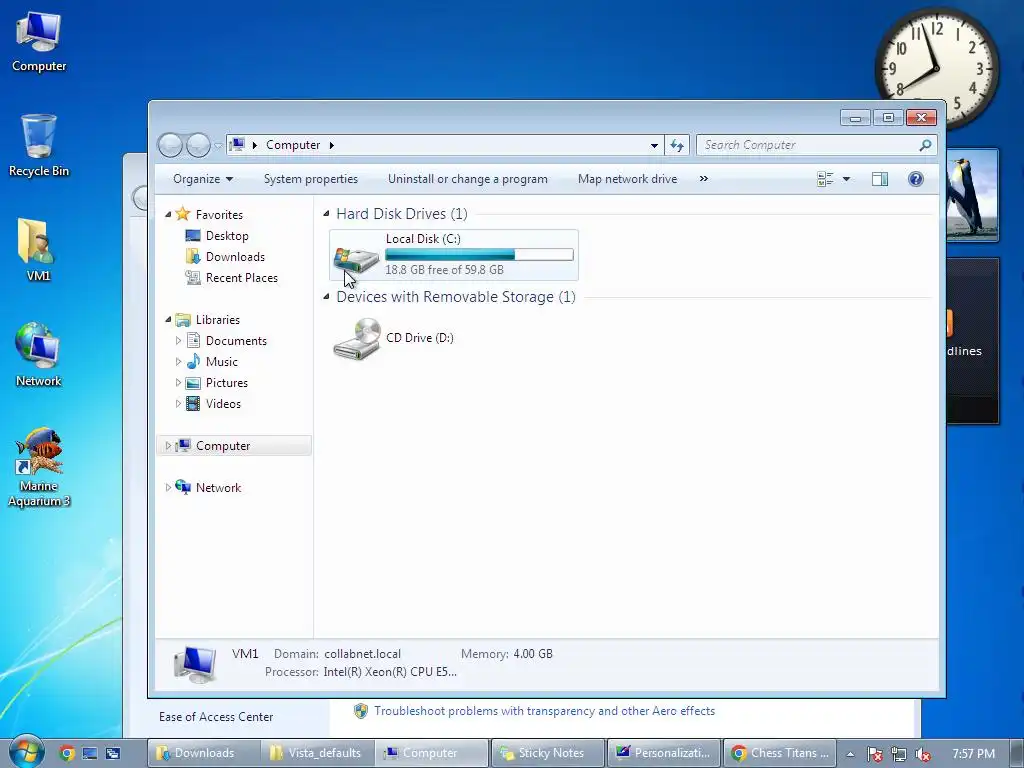Click the arrow after Computer breadcrumb

[x=332, y=145]
